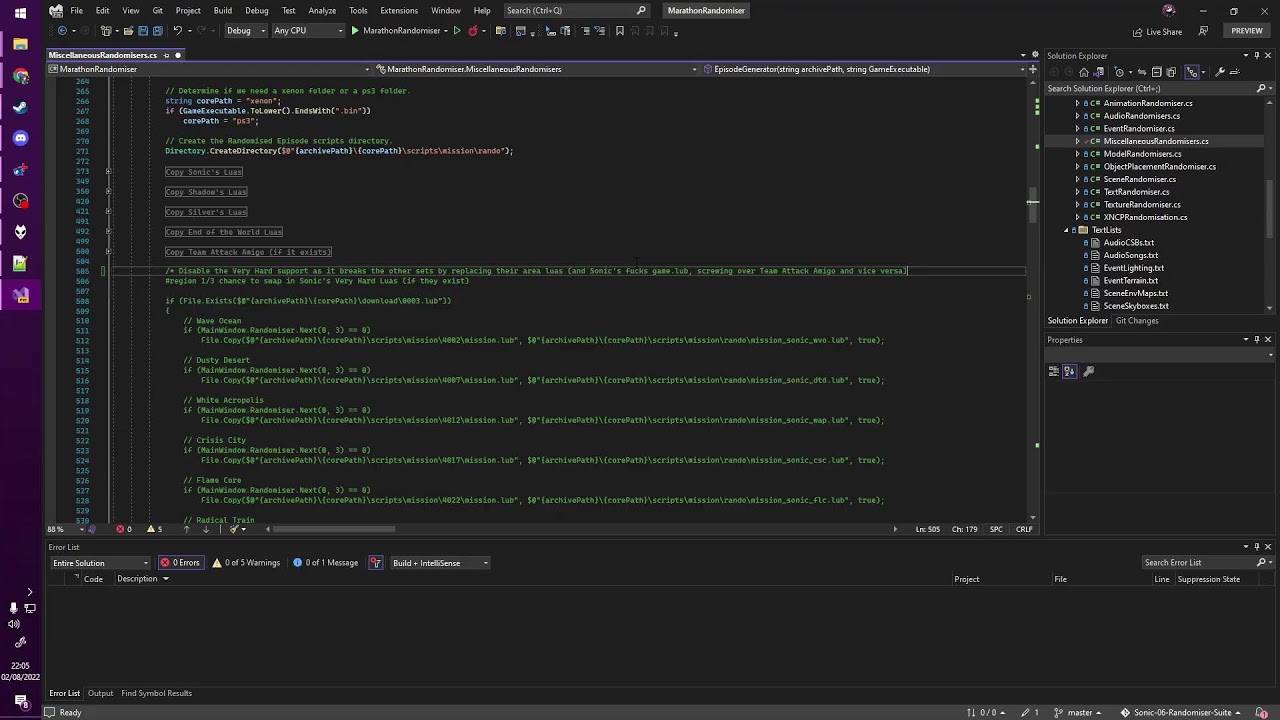Click Open File folder icon in toolbar

coord(128,31)
